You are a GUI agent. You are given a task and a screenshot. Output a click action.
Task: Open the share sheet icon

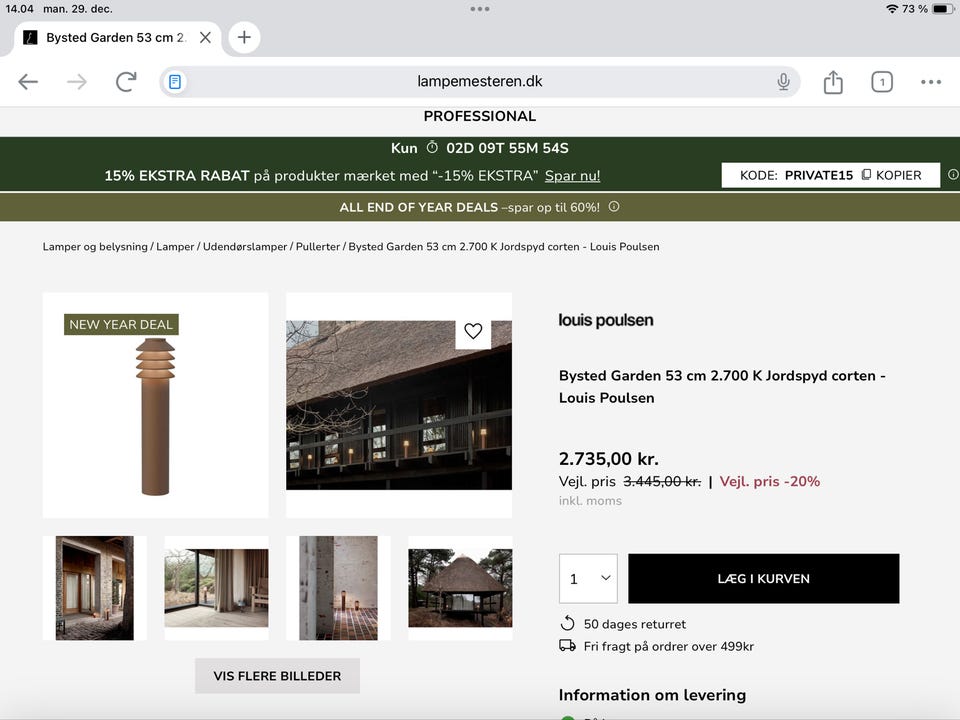point(833,81)
